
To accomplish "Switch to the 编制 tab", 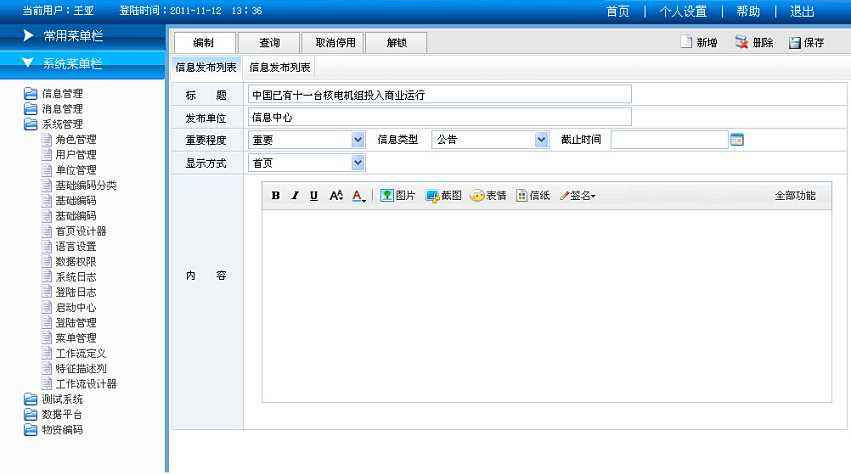I will [205, 42].
